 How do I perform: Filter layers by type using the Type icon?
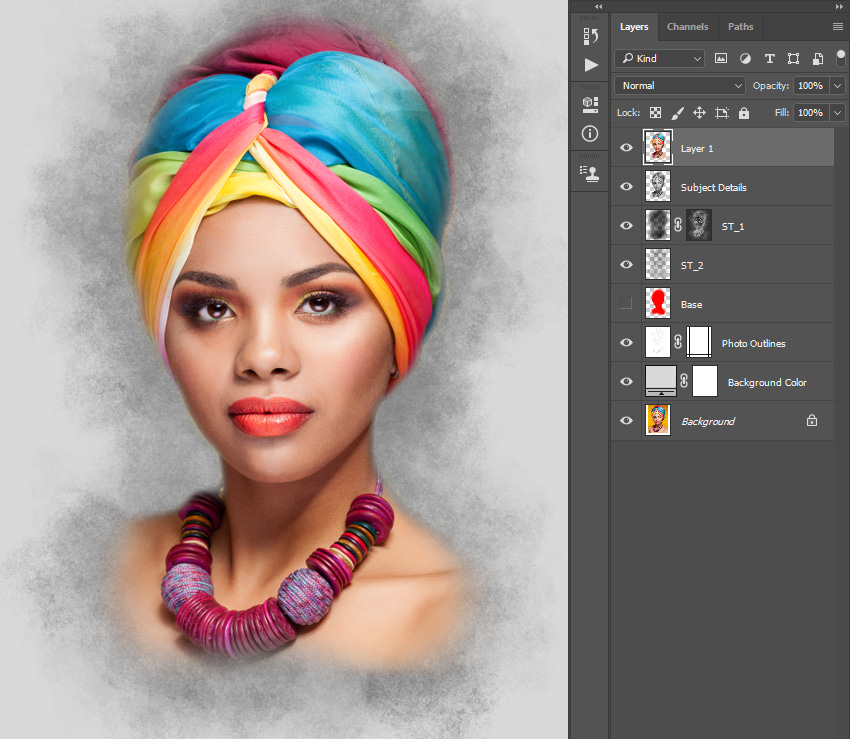click(769, 58)
